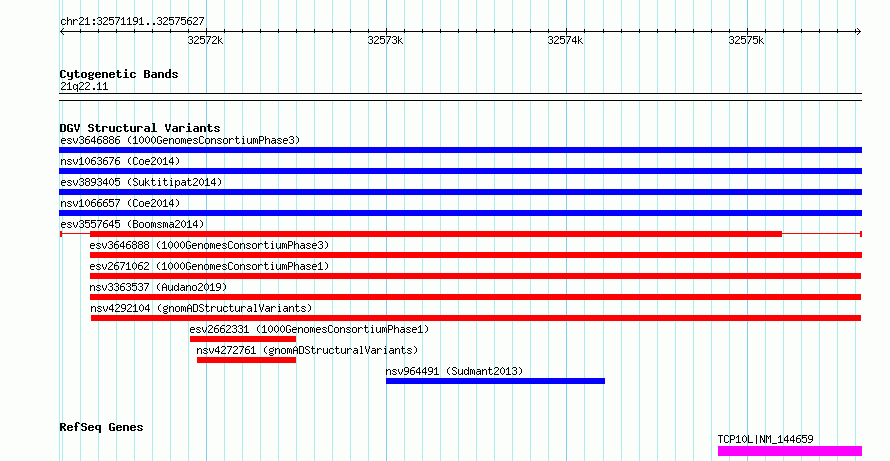Click the esv2671062 (1000GenomesConsortiumPhase1) label
This screenshot has height=461, width=890.
pos(209,266)
